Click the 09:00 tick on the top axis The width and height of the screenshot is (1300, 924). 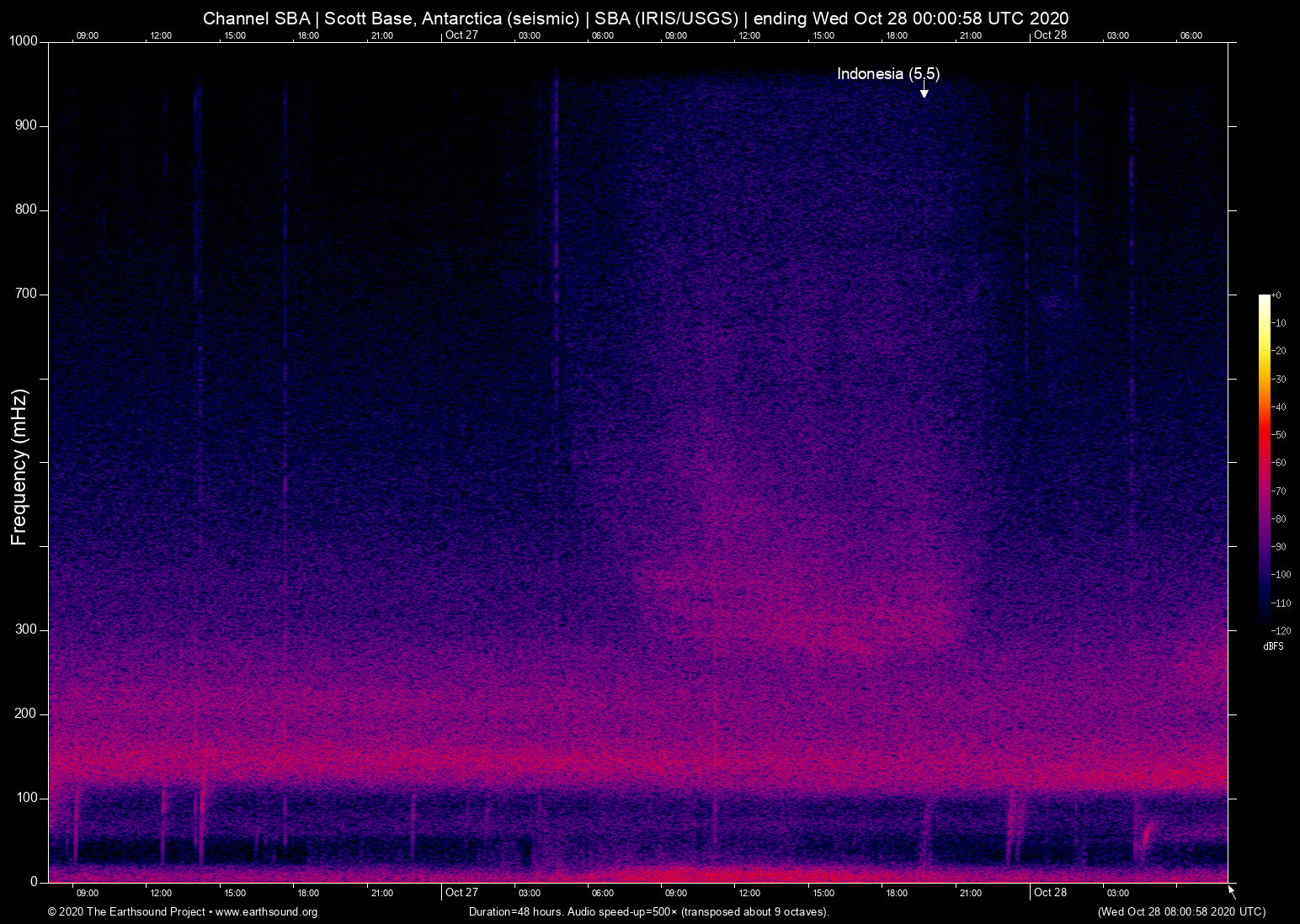[x=87, y=35]
